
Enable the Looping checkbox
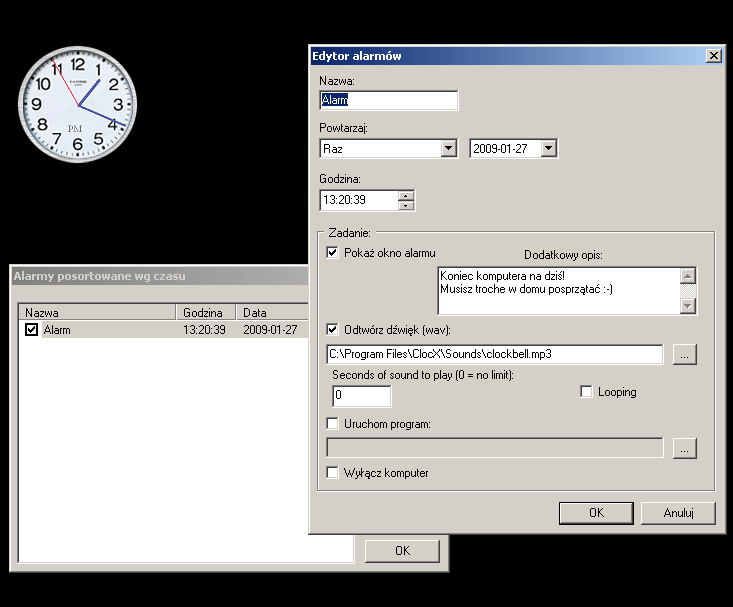coord(587,392)
